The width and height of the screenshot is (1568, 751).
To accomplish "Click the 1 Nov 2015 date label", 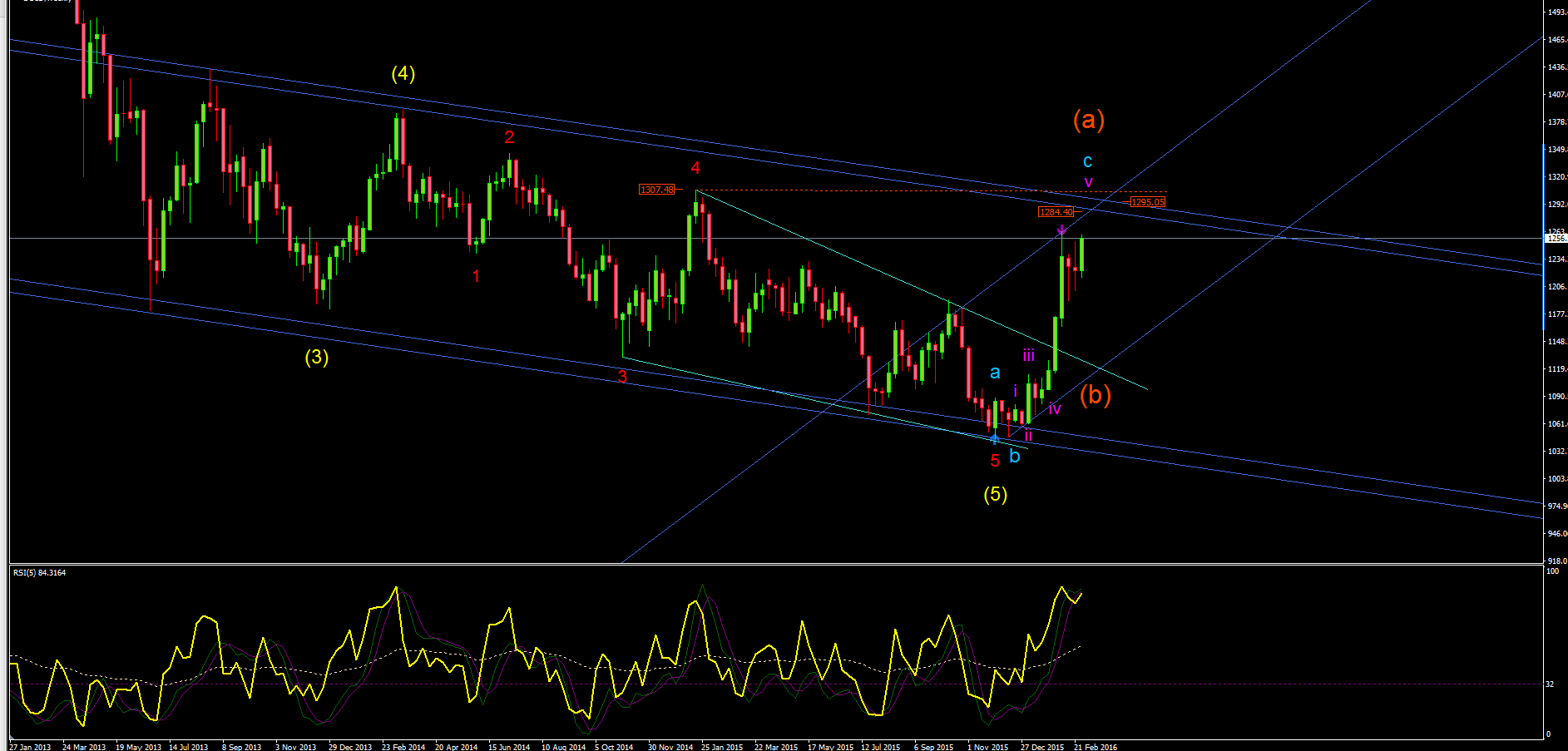I will (x=987, y=747).
